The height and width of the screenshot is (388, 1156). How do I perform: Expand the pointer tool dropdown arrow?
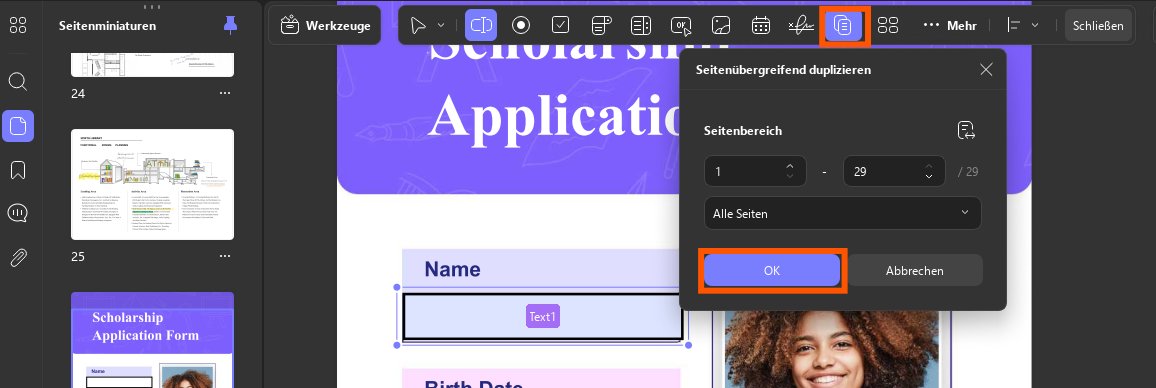click(x=441, y=26)
